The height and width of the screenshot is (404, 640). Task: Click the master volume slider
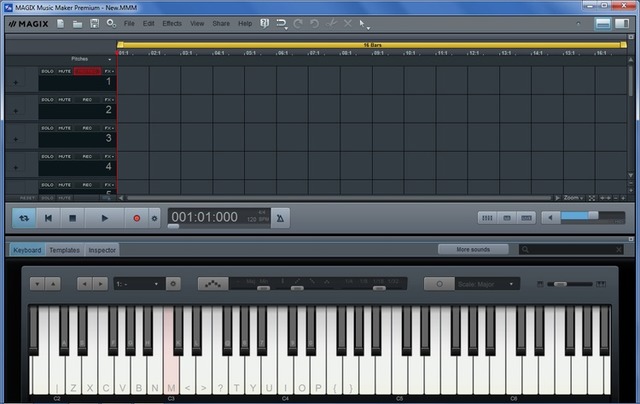point(578,217)
